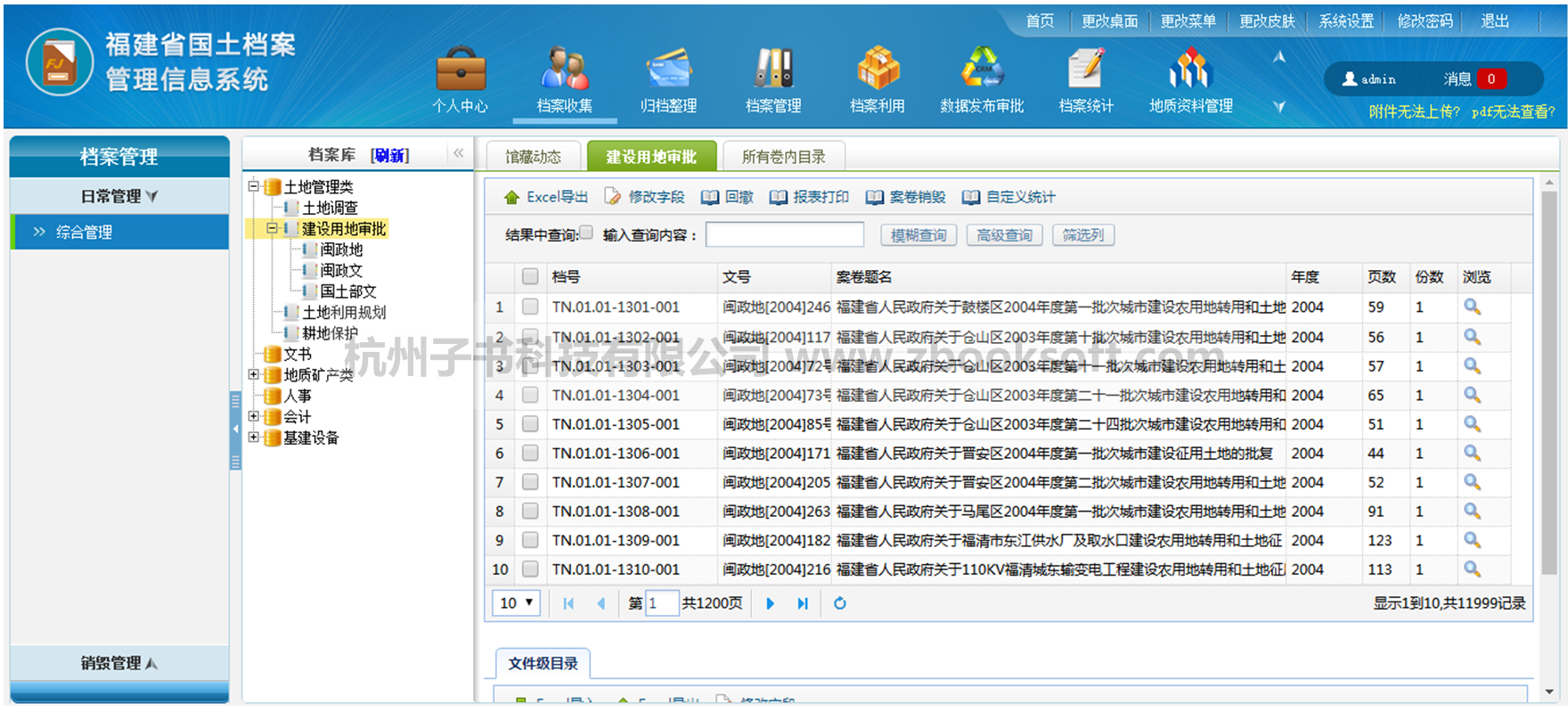
Task: Jump to the last page arrow
Action: coord(803,603)
